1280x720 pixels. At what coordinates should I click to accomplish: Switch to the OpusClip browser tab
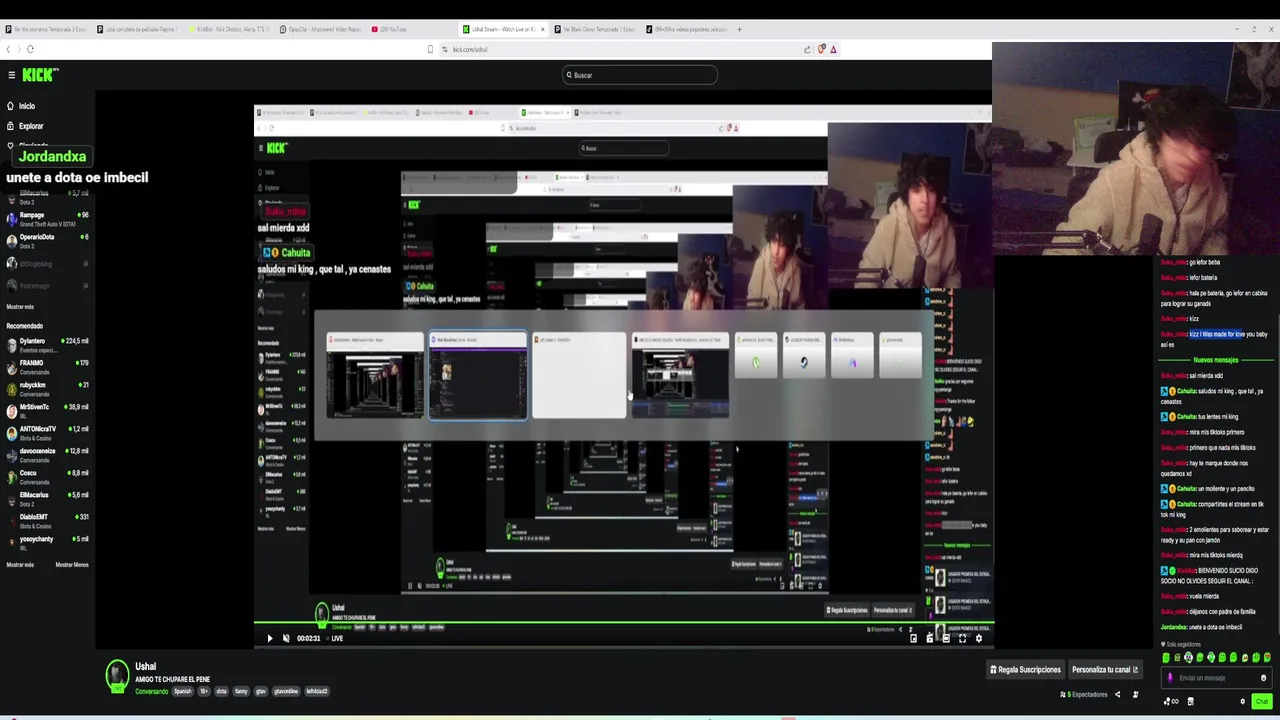coord(320,29)
